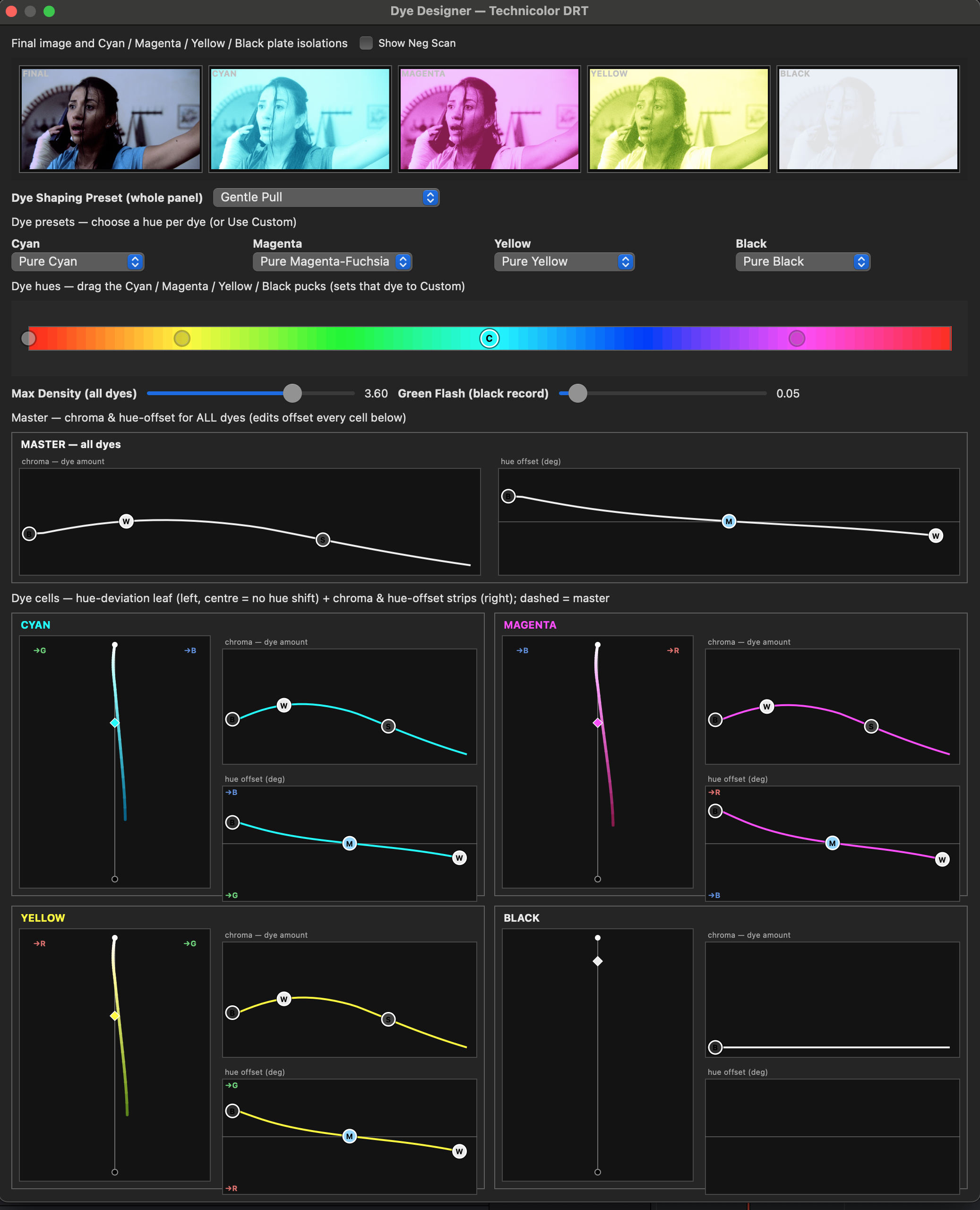This screenshot has height=1210, width=980.
Task: Select the CYAN plate thumbnail
Action: pyautogui.click(x=301, y=119)
